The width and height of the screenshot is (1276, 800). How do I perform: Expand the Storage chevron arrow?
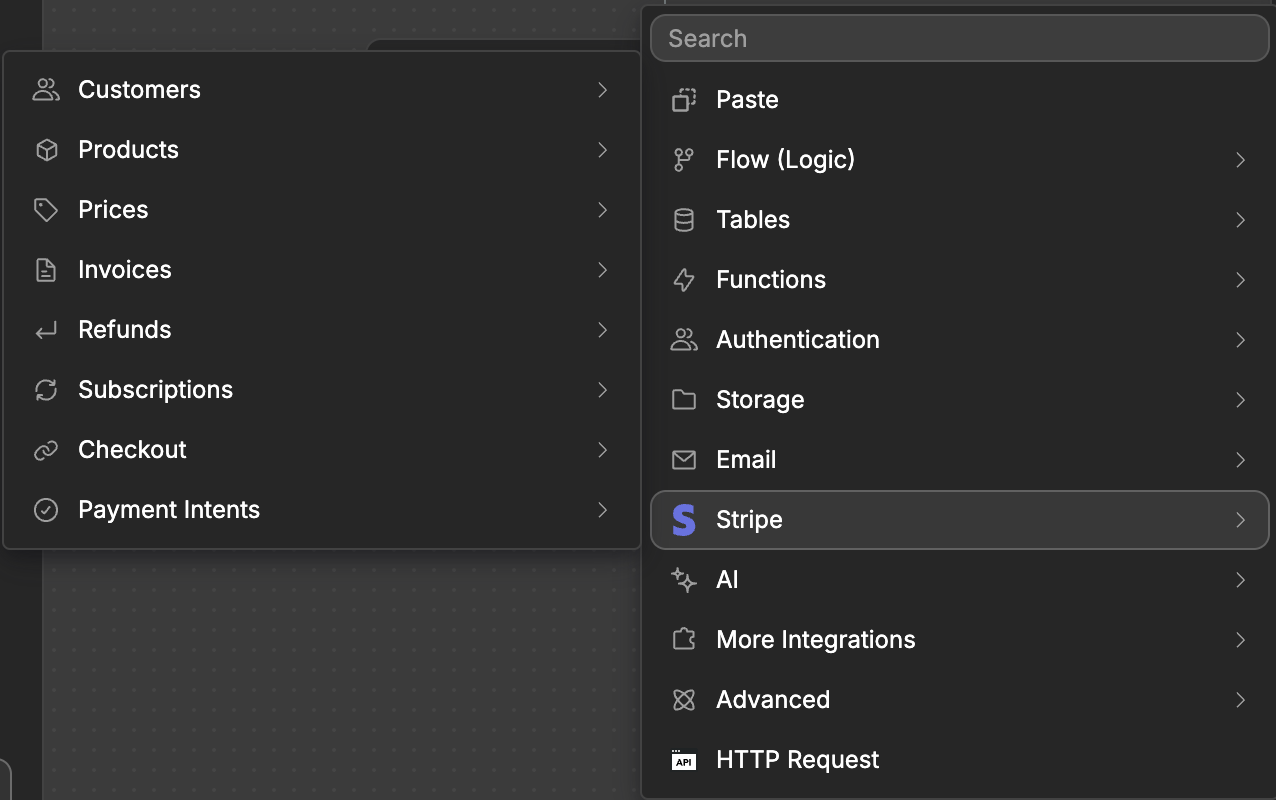click(1241, 400)
